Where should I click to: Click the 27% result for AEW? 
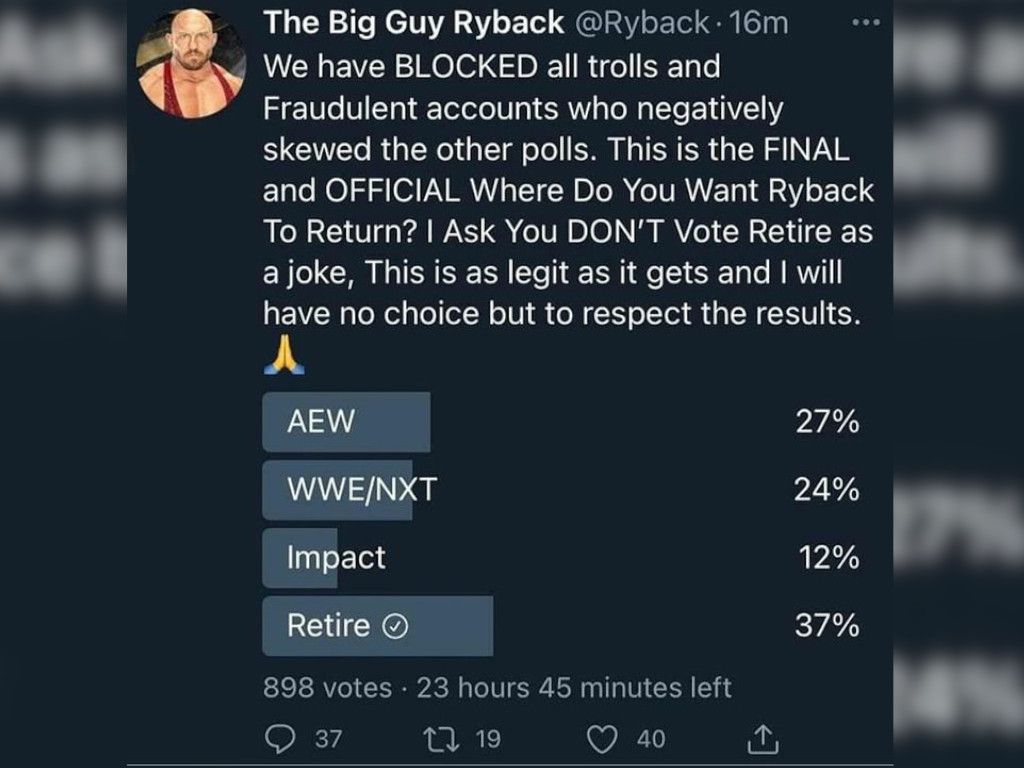pos(827,422)
